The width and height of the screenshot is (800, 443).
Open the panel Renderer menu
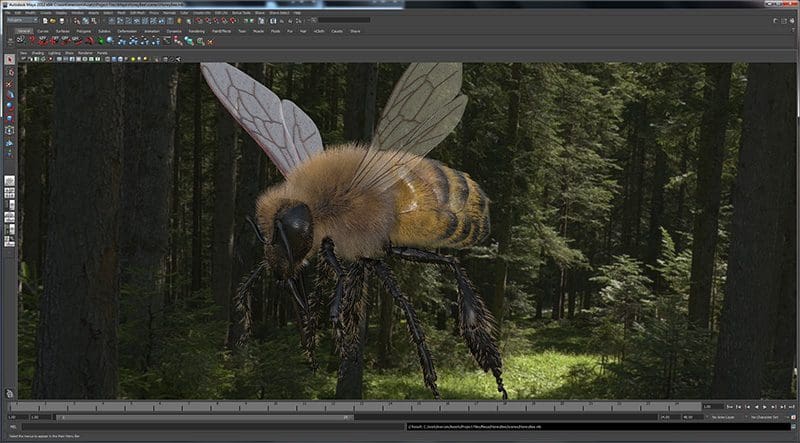(85, 53)
